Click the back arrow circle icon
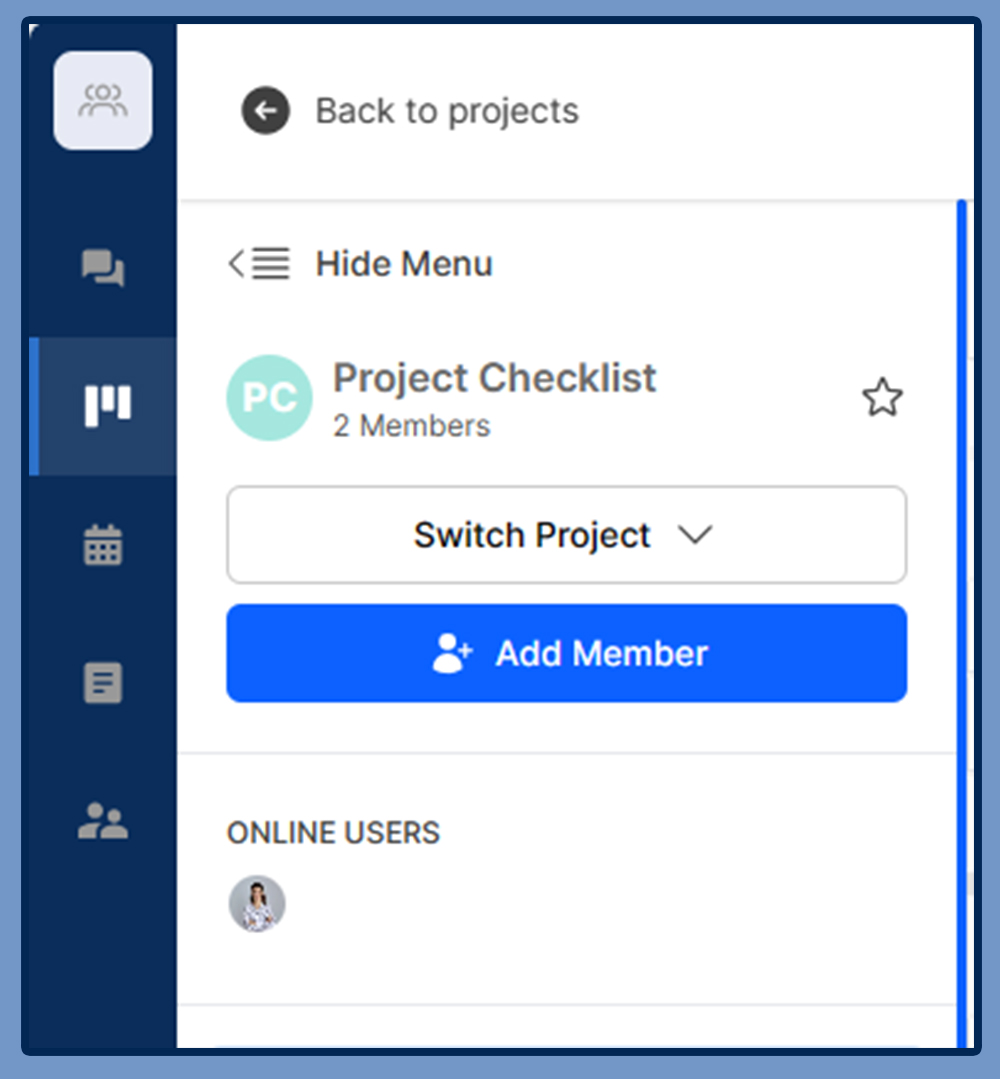This screenshot has width=1000, height=1079. pos(265,110)
